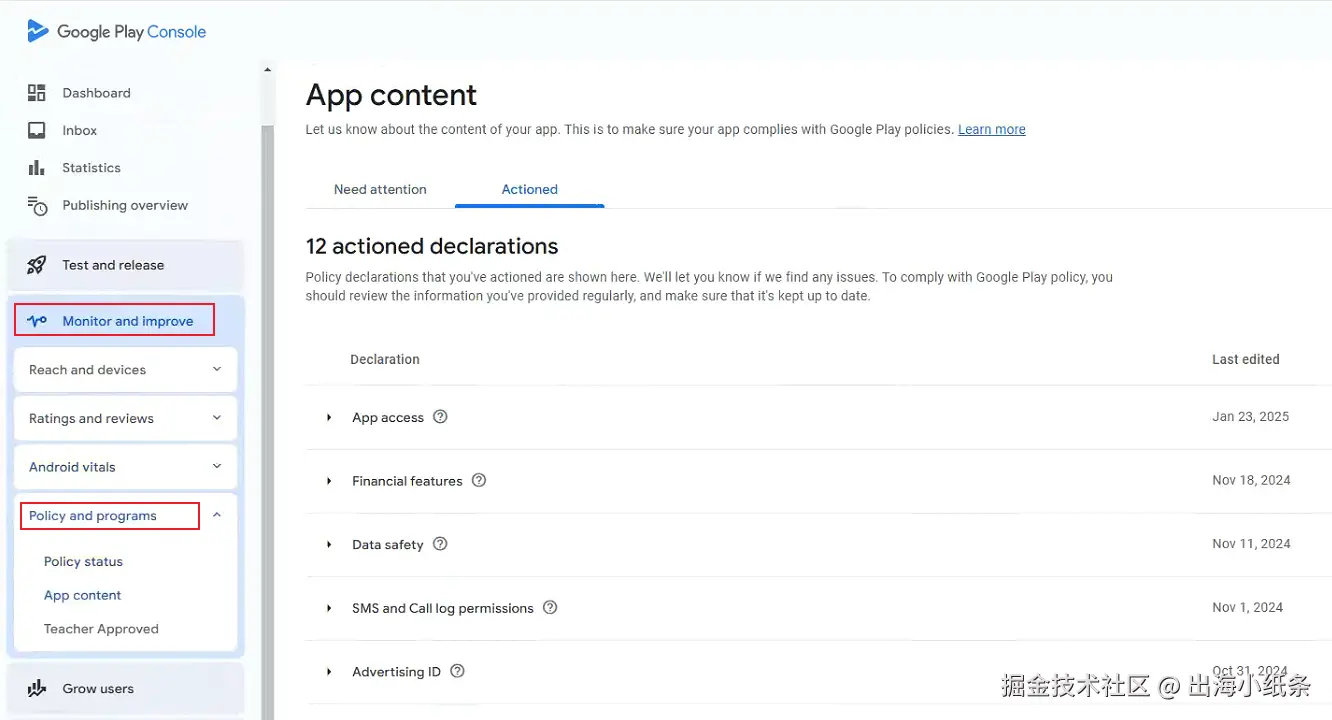Image resolution: width=1332 pixels, height=720 pixels.
Task: Click help icon beside Data safety
Action: click(440, 544)
